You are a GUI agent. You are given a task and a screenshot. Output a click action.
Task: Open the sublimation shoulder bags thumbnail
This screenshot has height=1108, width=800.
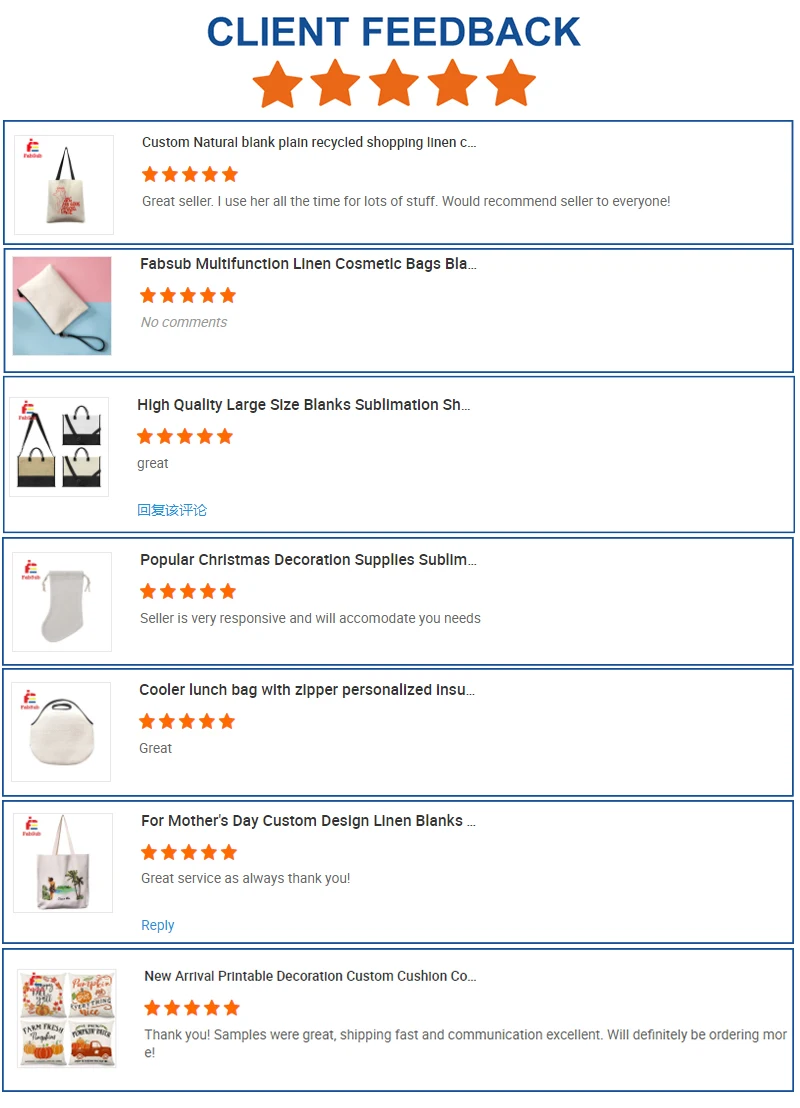[x=59, y=447]
